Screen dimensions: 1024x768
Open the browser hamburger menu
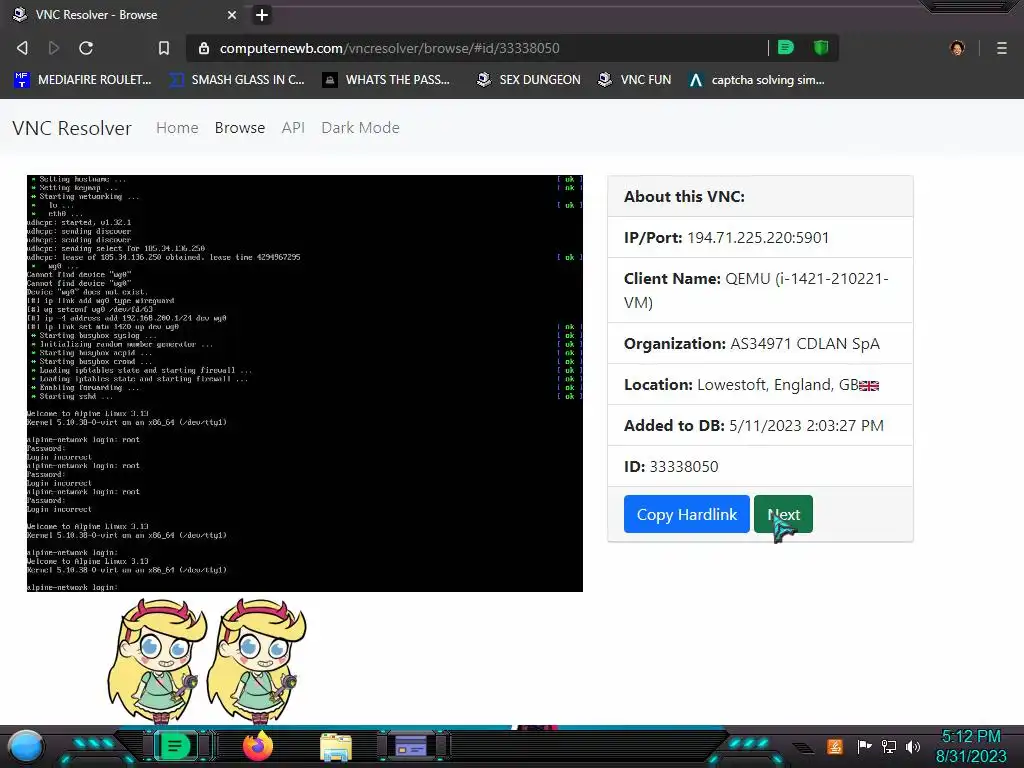pyautogui.click(x=1002, y=48)
